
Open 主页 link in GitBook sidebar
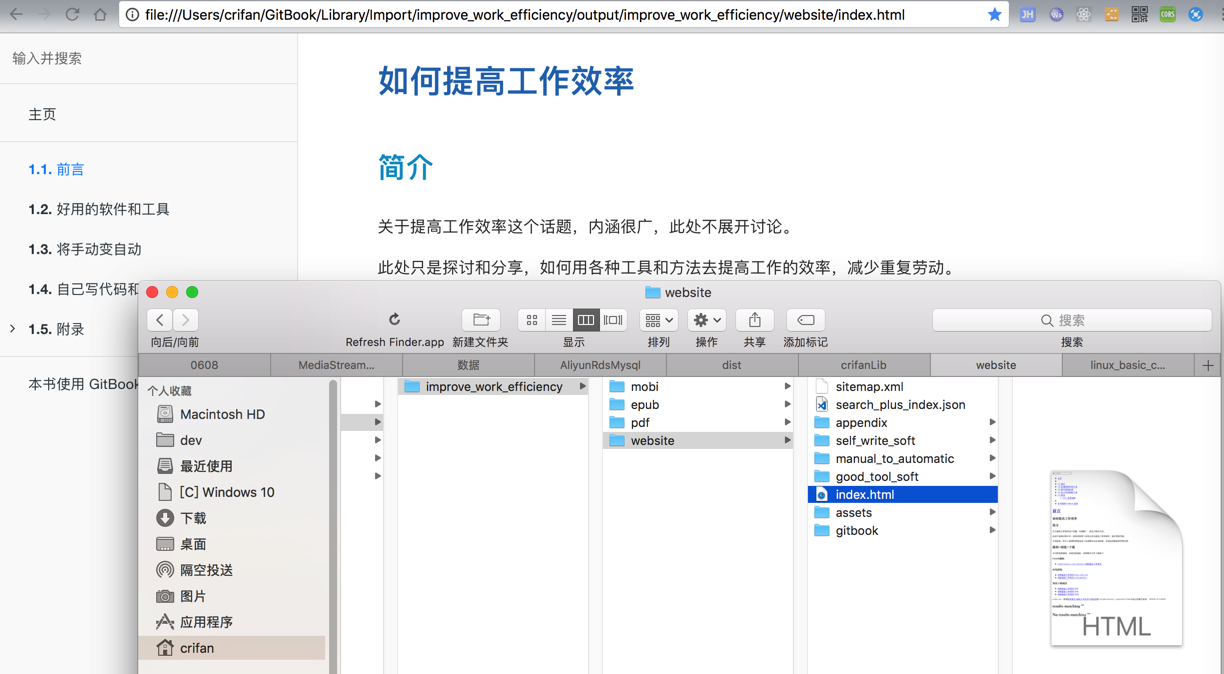point(42,114)
